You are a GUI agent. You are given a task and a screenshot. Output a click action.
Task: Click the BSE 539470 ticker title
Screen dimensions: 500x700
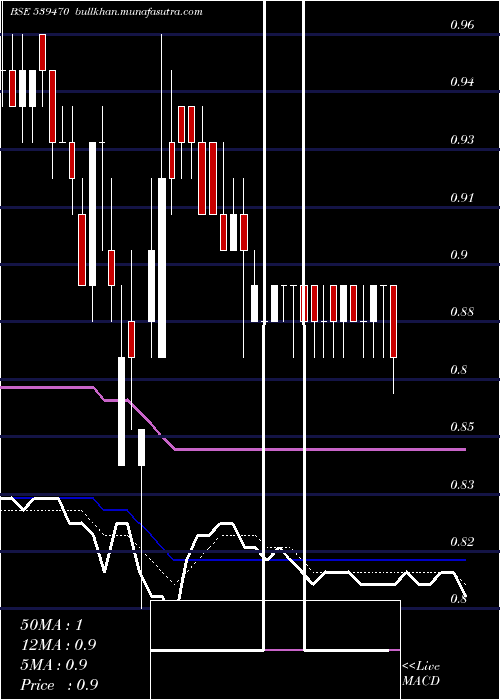pyautogui.click(x=39, y=12)
